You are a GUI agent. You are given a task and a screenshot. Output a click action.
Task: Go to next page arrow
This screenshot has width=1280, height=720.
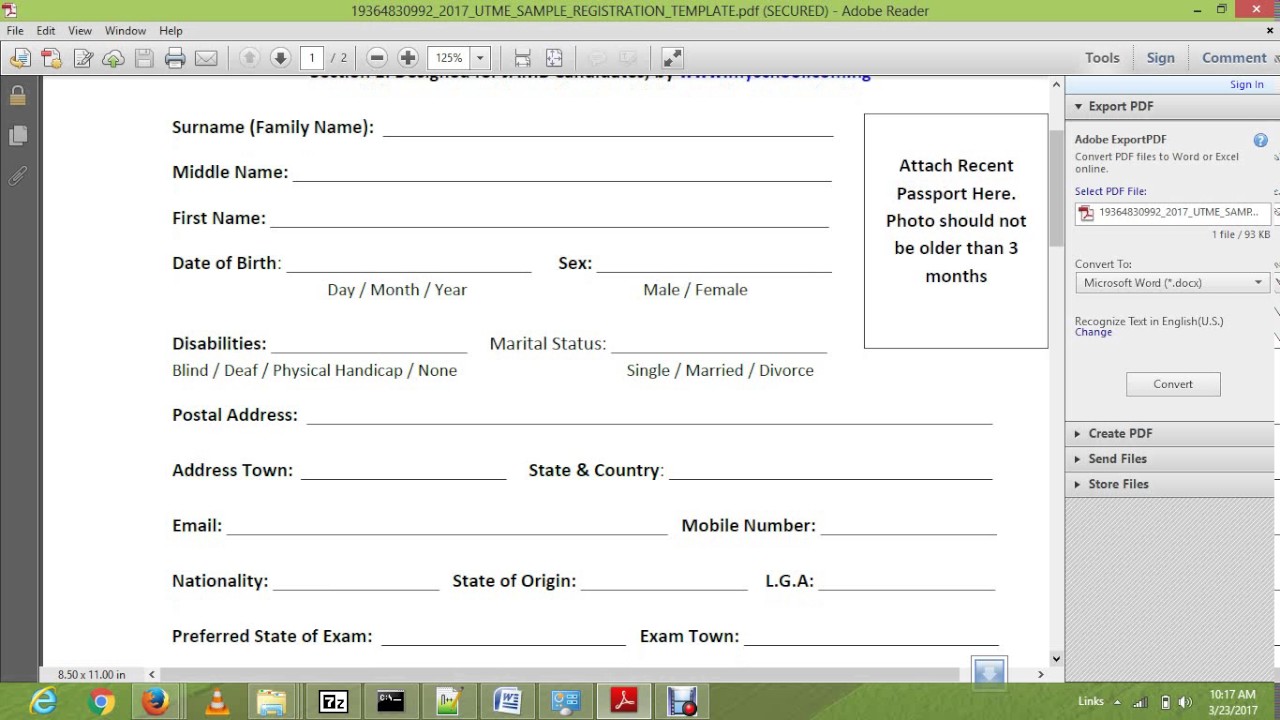click(x=280, y=58)
